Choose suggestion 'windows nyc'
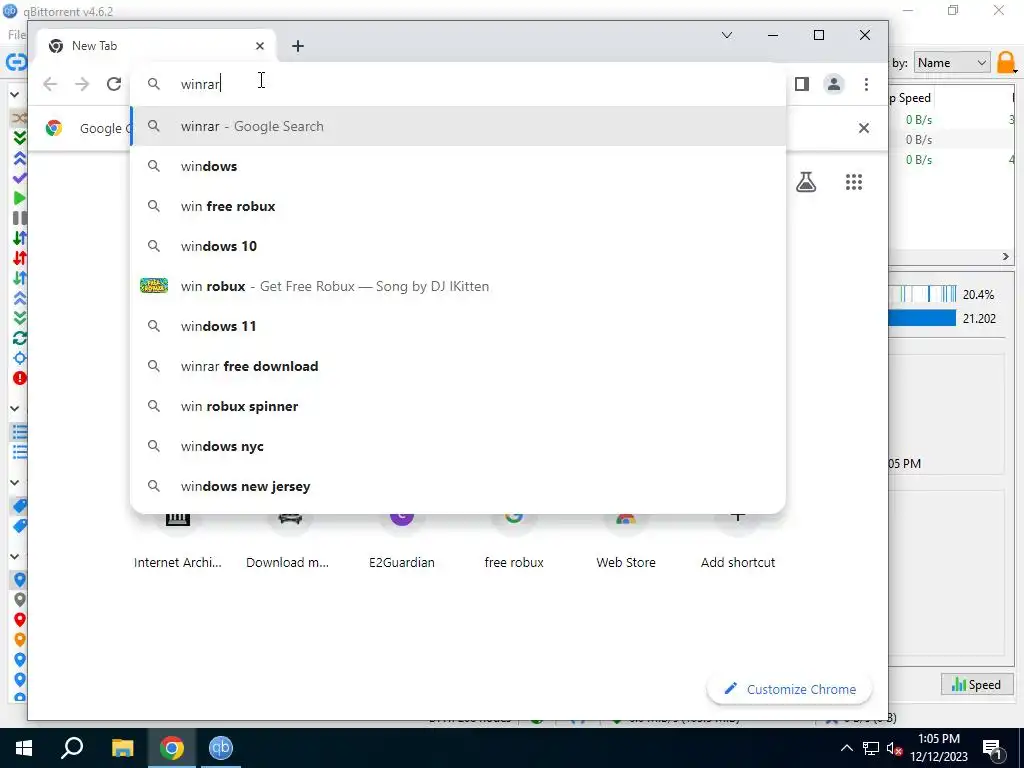The image size is (1024, 768). (458, 446)
